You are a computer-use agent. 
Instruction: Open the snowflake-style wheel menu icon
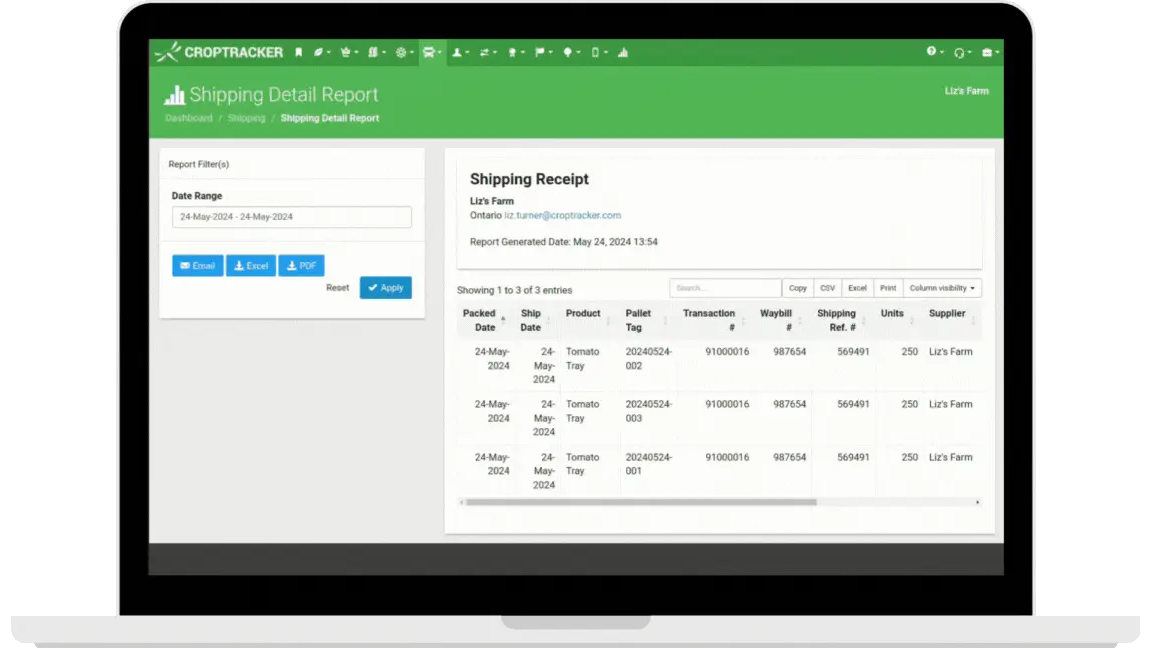pos(403,52)
